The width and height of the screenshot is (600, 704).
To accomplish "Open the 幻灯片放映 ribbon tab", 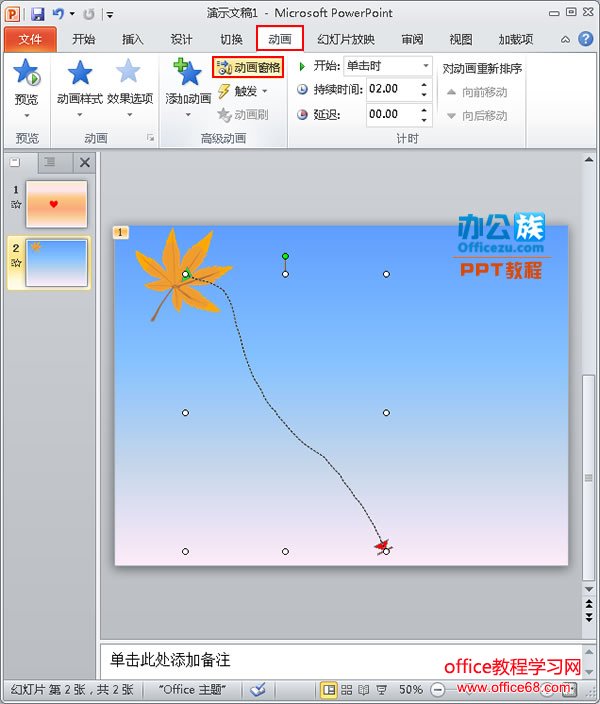I will [x=346, y=40].
